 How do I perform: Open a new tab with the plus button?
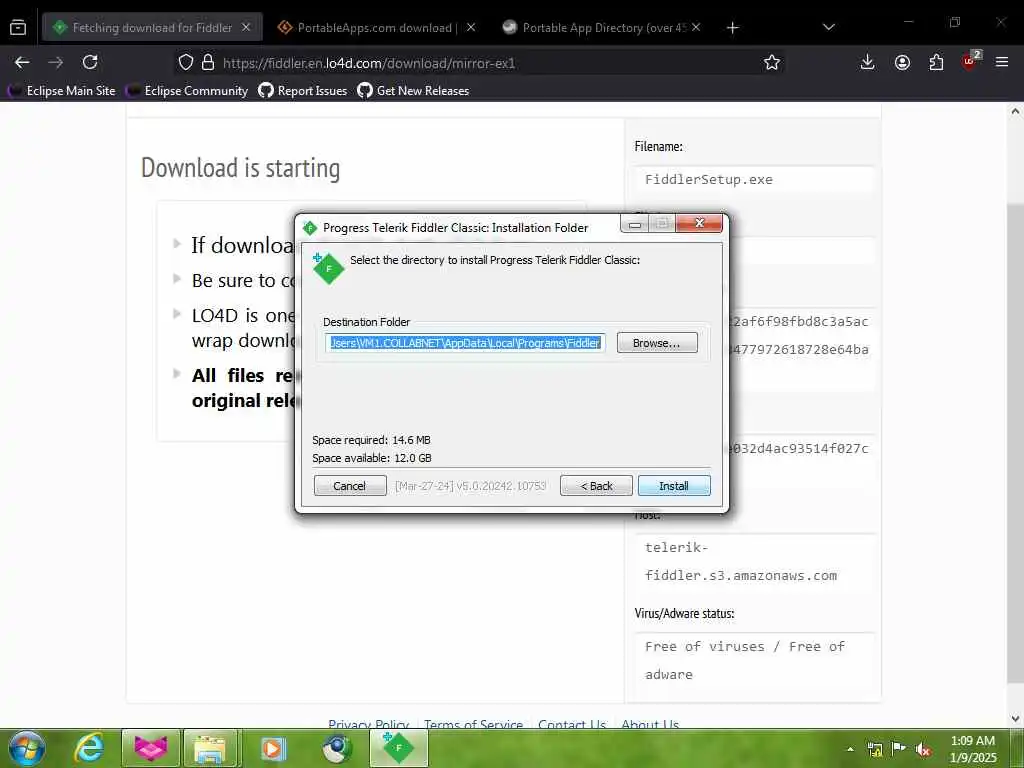click(733, 27)
